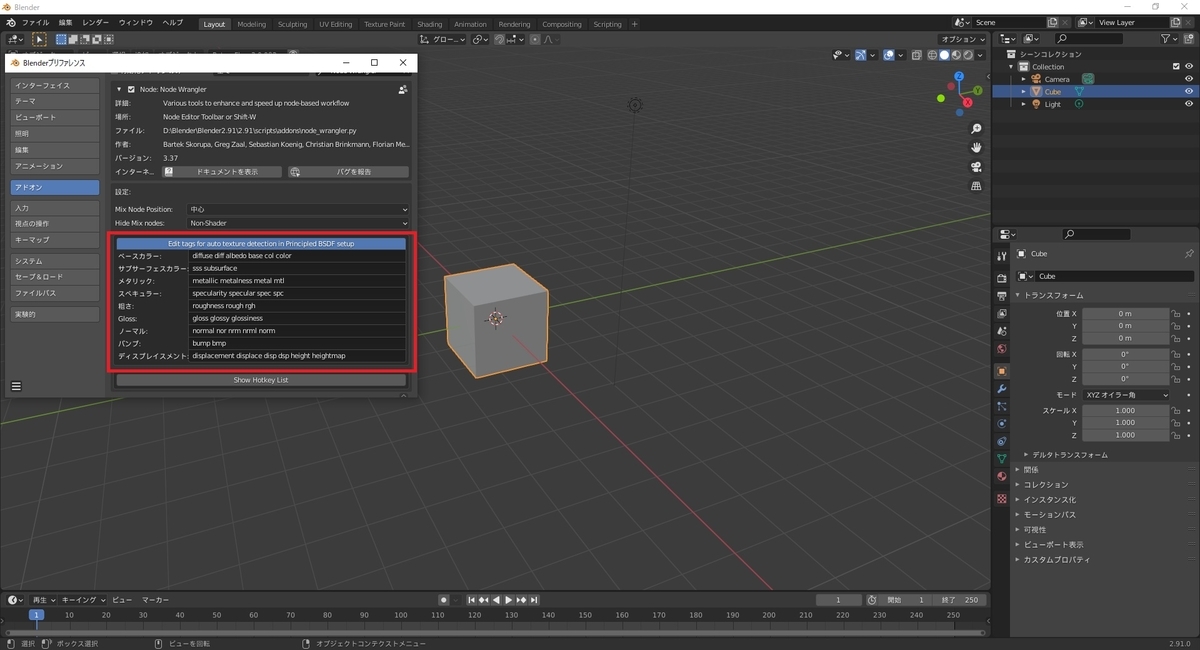Open the Material properties tab icon

[x=1002, y=477]
